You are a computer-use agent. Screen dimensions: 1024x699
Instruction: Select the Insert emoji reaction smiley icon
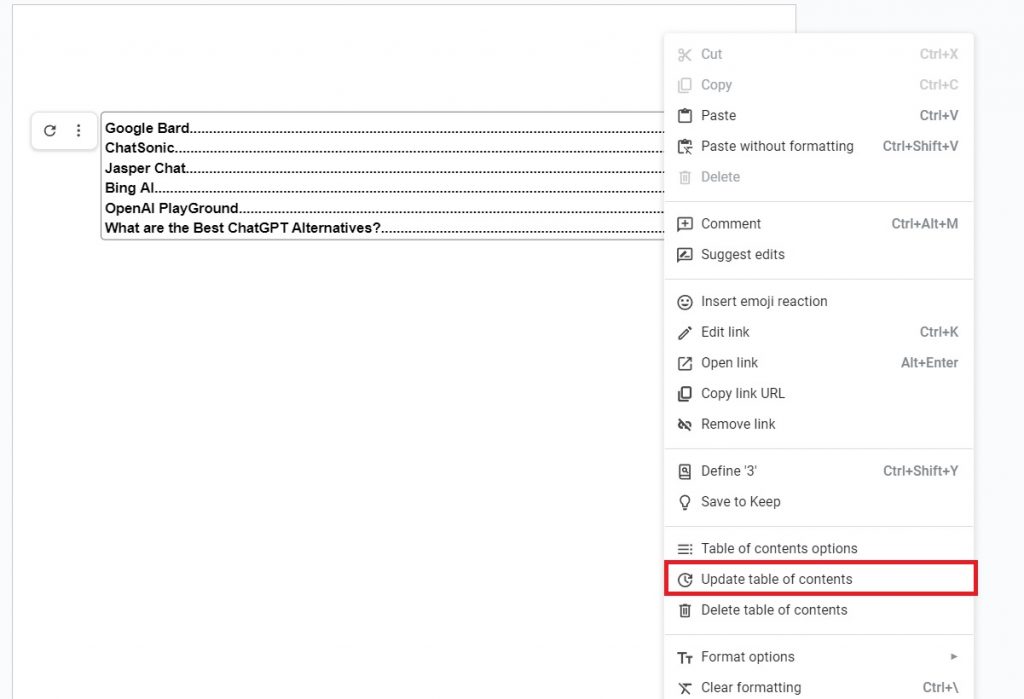point(685,301)
